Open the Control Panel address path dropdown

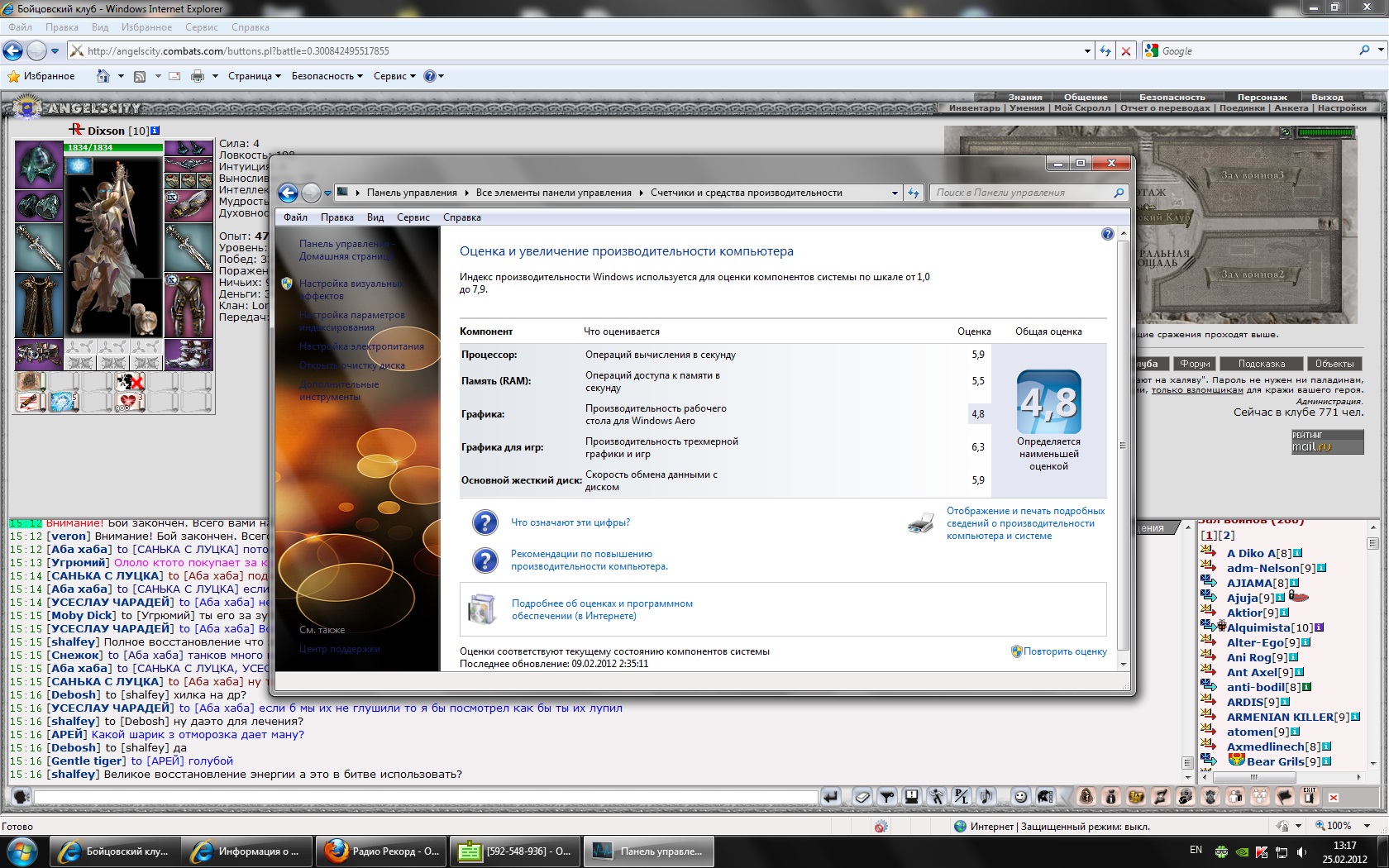[x=895, y=193]
